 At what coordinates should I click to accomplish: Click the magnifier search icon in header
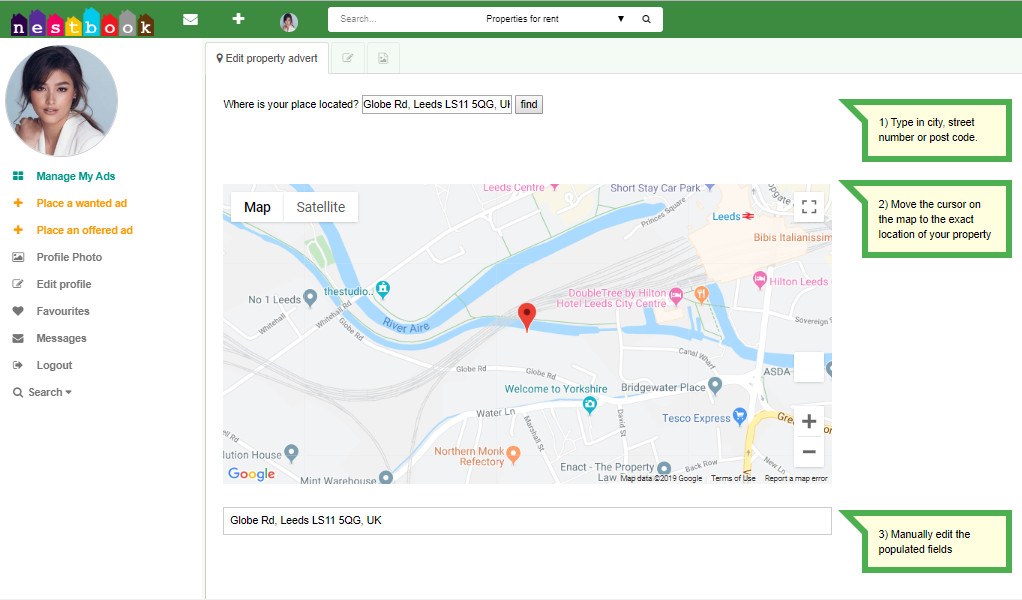pyautogui.click(x=646, y=19)
